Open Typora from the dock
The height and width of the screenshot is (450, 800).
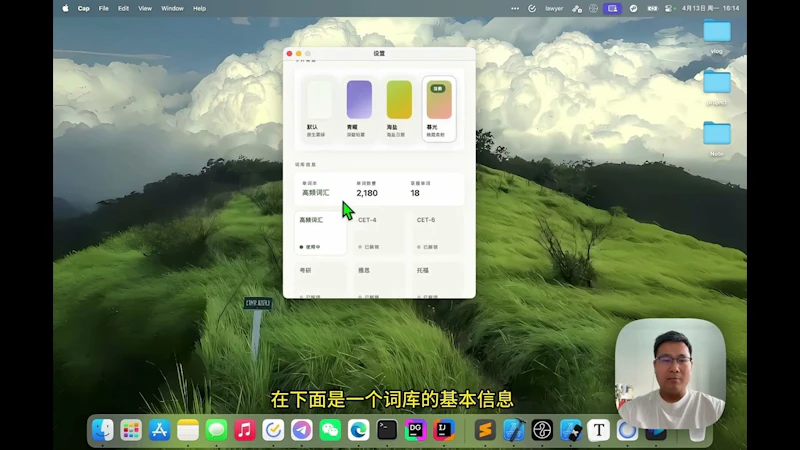599,430
